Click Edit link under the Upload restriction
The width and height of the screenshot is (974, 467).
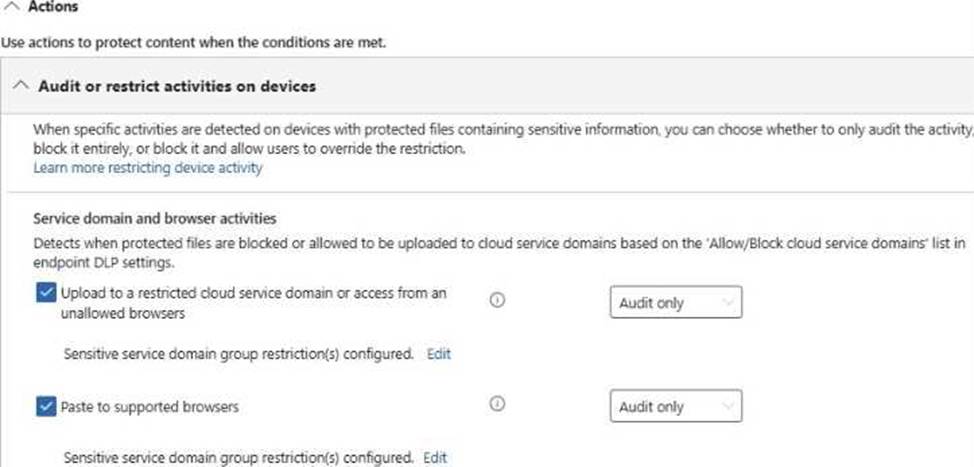coord(439,354)
